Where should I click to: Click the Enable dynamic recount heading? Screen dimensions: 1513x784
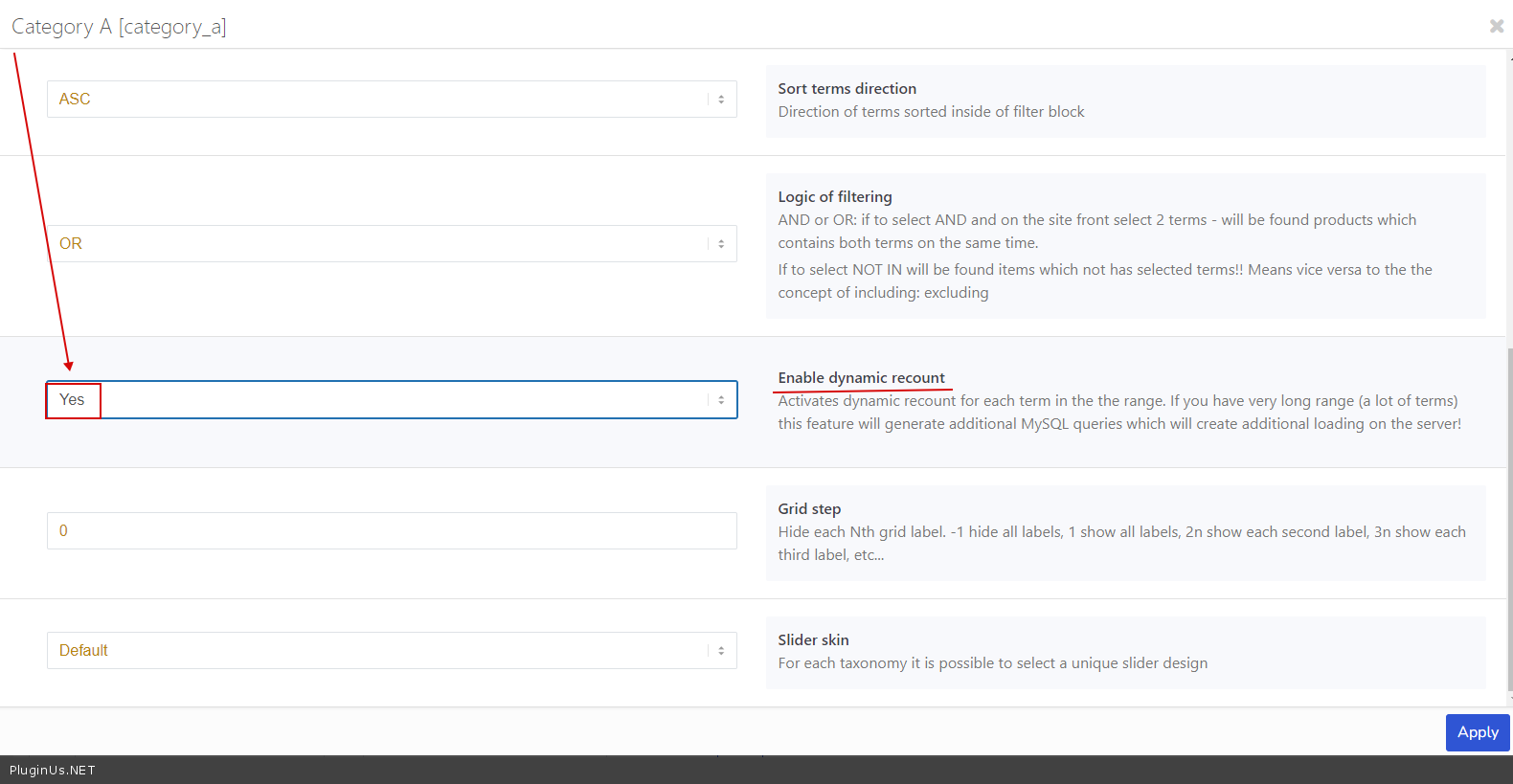click(x=861, y=378)
